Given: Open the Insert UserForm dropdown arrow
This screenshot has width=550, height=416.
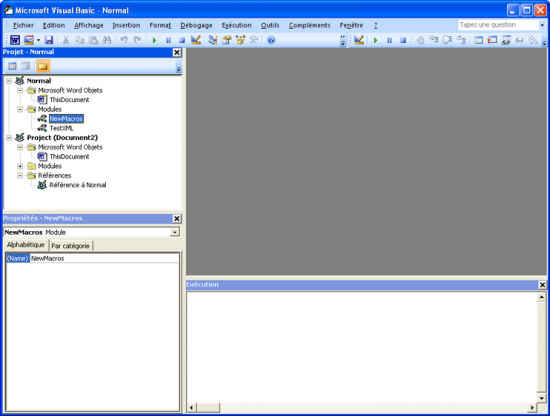Looking at the screenshot, I should tap(38, 40).
